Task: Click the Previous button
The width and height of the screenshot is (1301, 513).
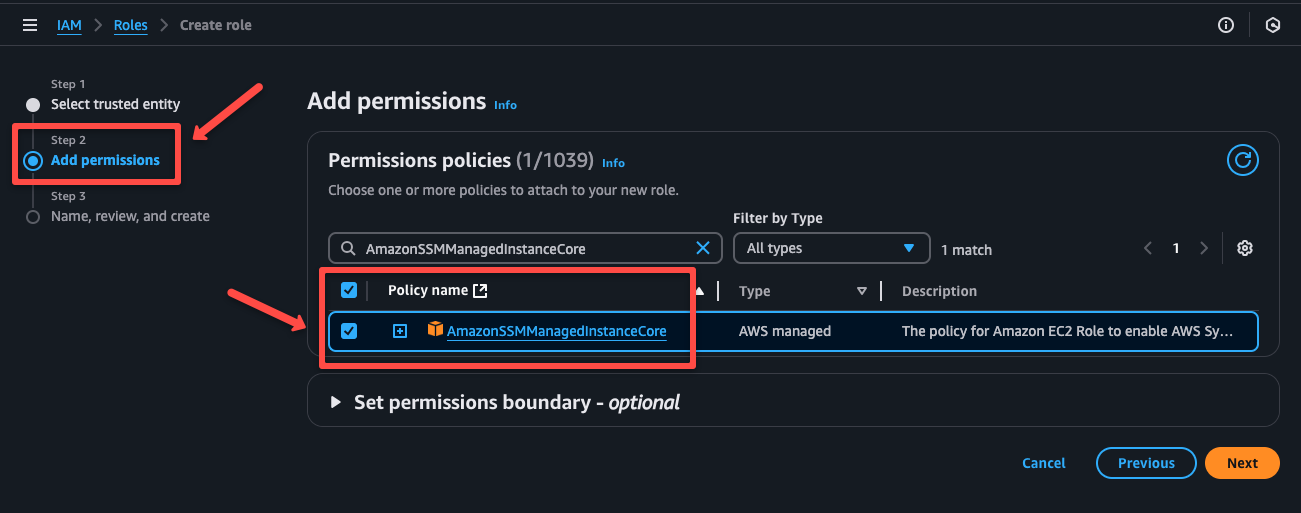Action: [x=1146, y=463]
